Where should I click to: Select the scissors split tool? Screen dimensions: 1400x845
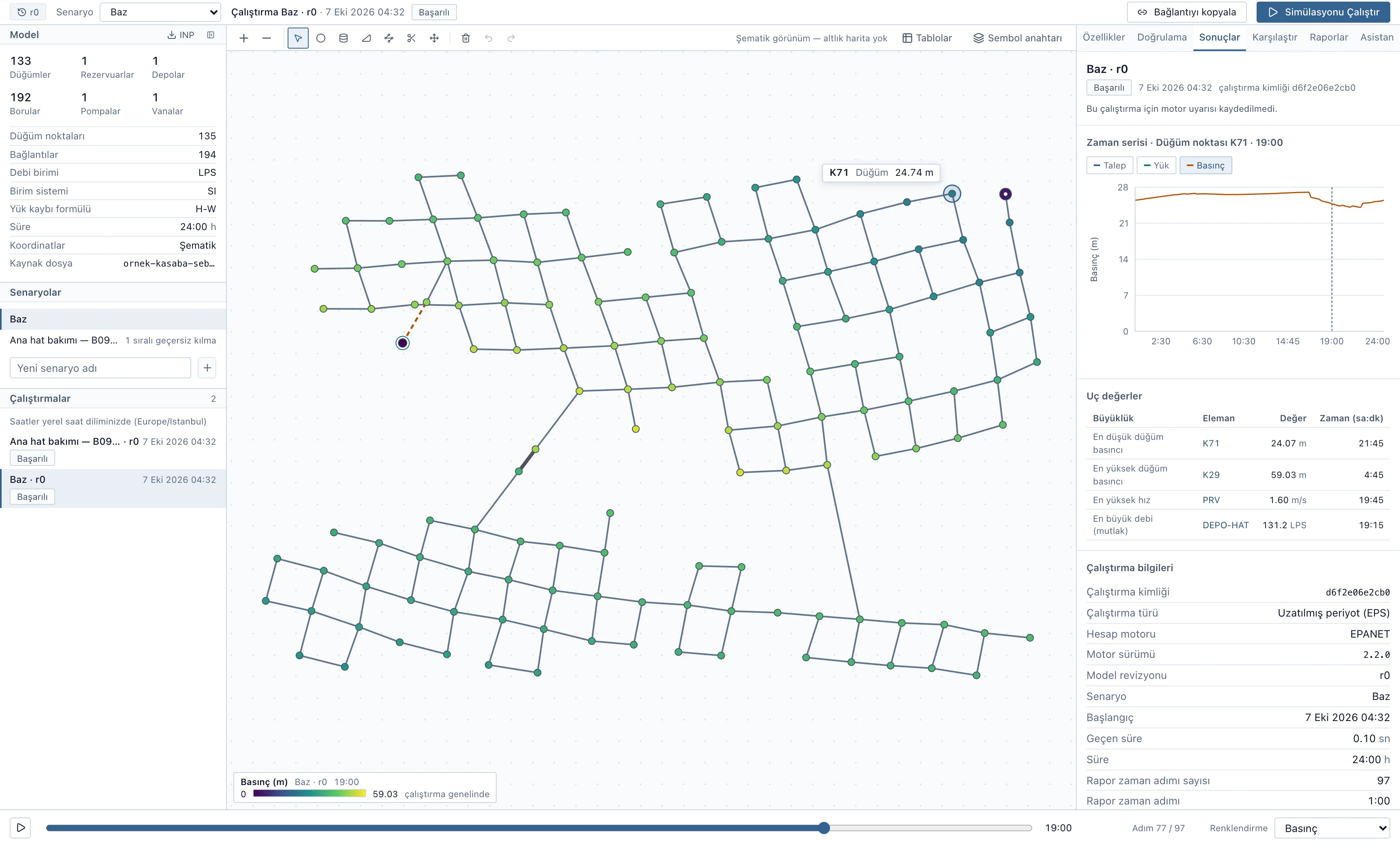411,38
